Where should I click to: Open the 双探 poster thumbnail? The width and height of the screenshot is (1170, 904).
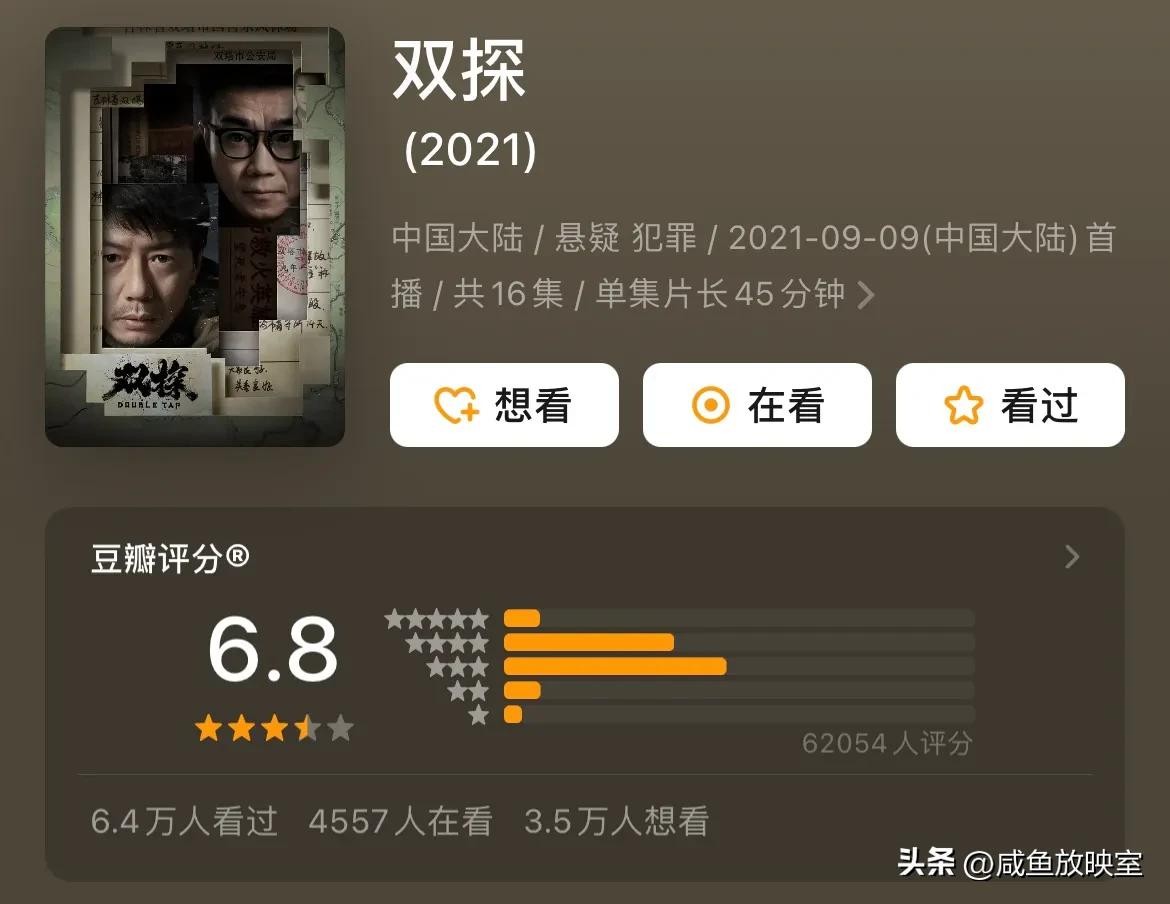click(195, 236)
